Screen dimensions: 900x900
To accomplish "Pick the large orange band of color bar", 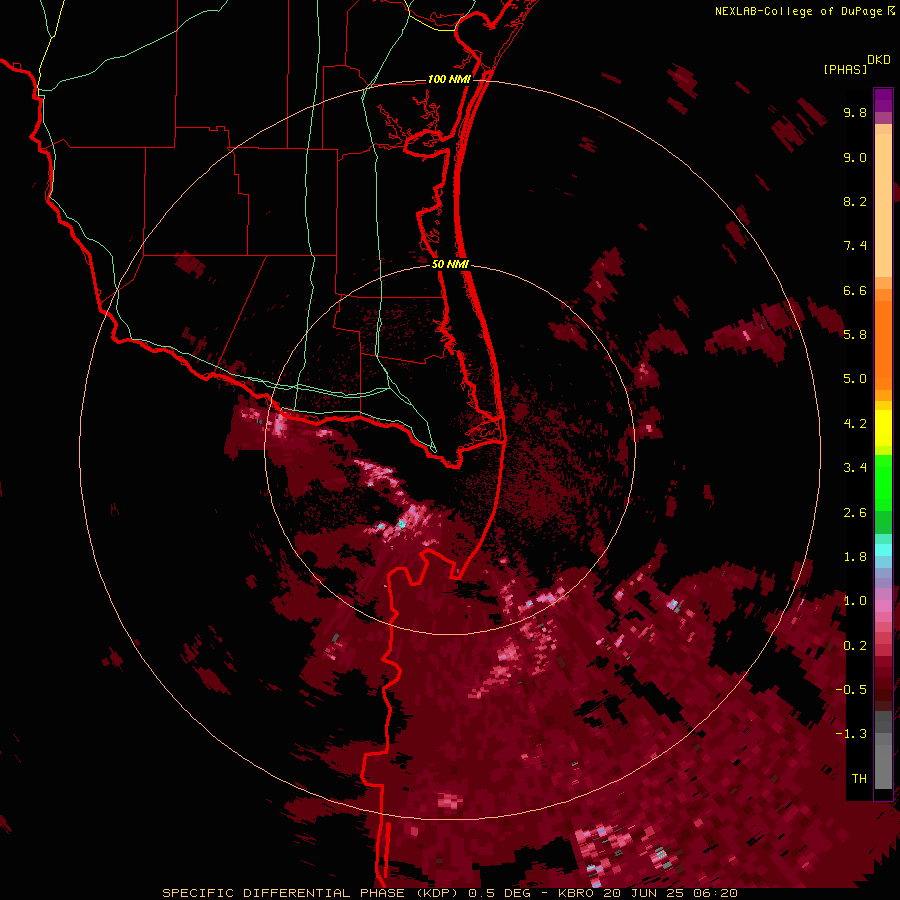I will (883, 345).
